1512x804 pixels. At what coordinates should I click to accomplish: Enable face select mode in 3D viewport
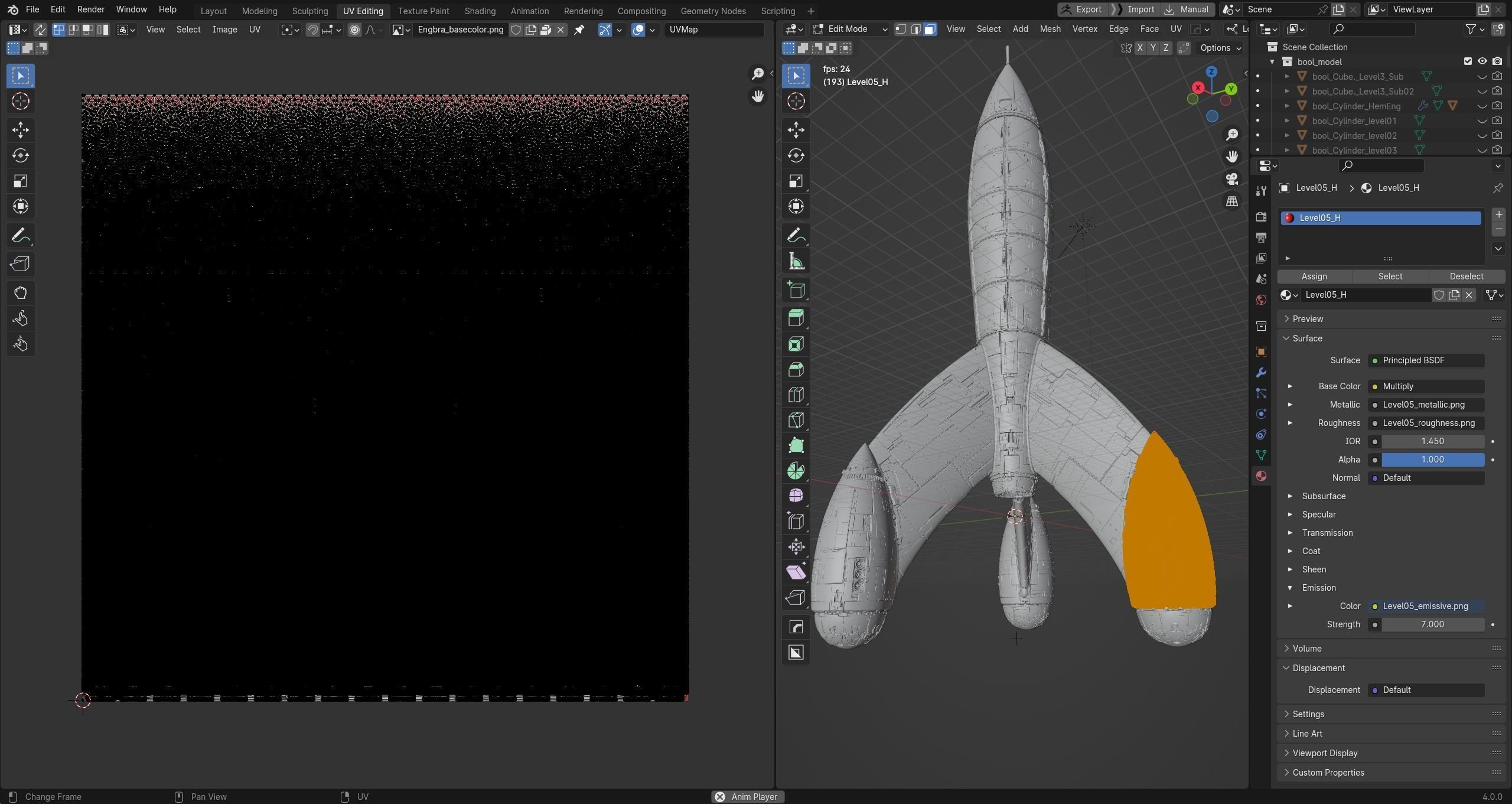click(x=930, y=29)
